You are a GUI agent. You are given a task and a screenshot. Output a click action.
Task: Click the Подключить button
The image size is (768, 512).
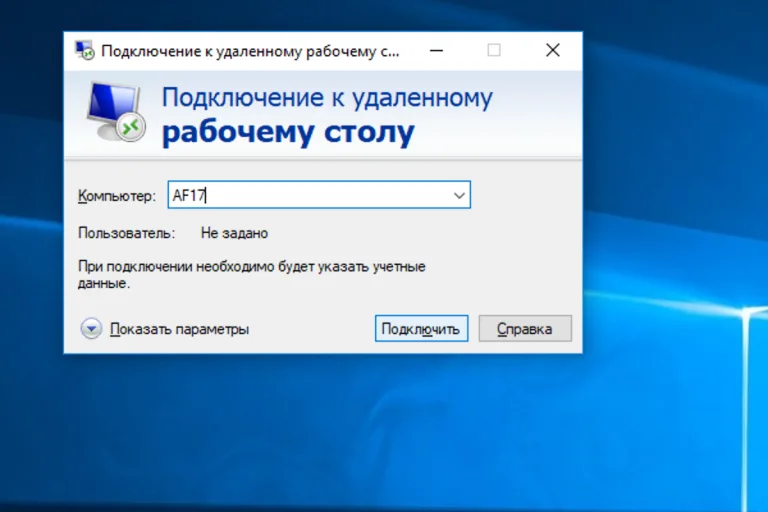tap(421, 328)
